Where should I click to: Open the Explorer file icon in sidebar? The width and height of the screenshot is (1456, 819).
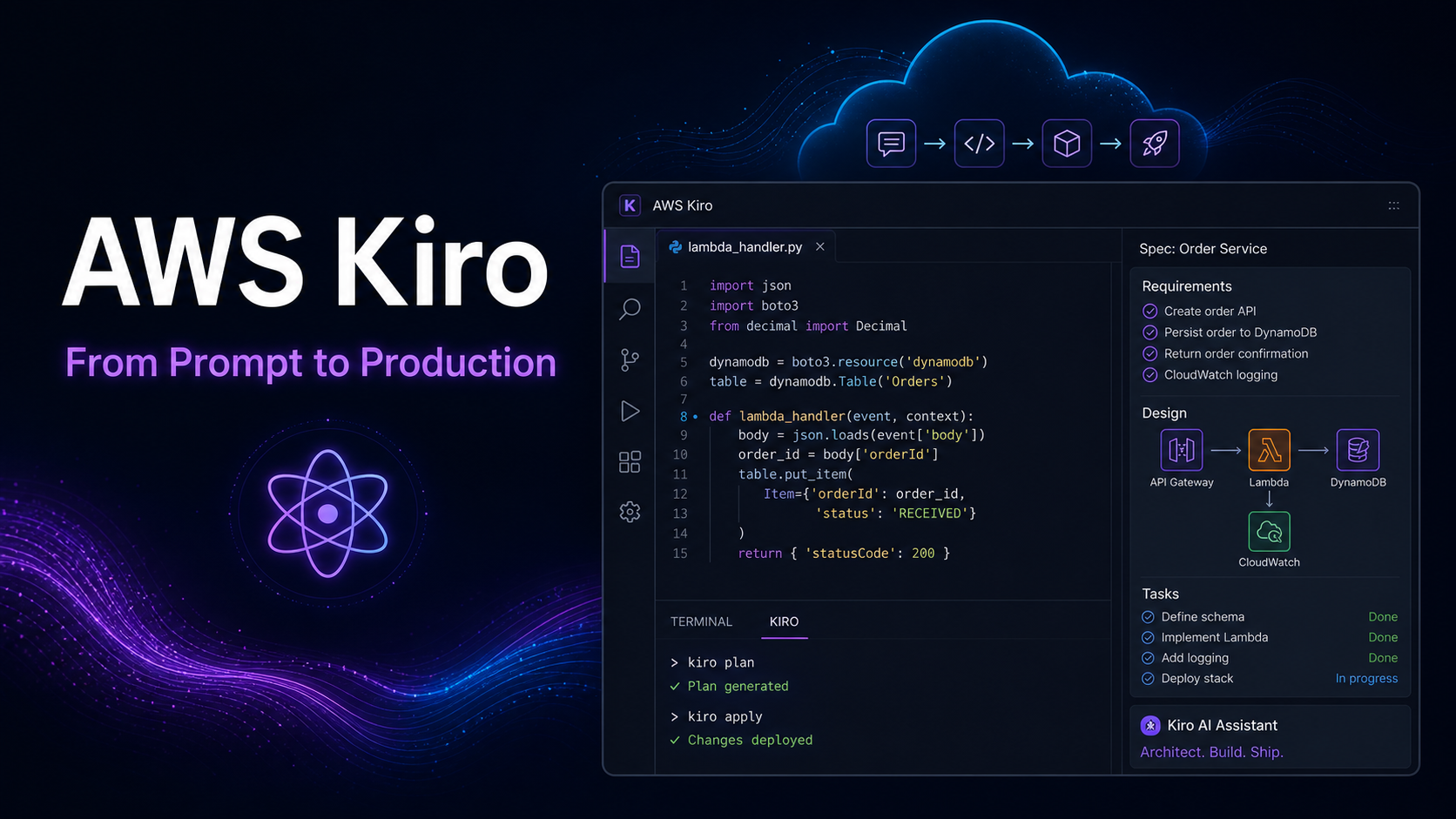(630, 257)
